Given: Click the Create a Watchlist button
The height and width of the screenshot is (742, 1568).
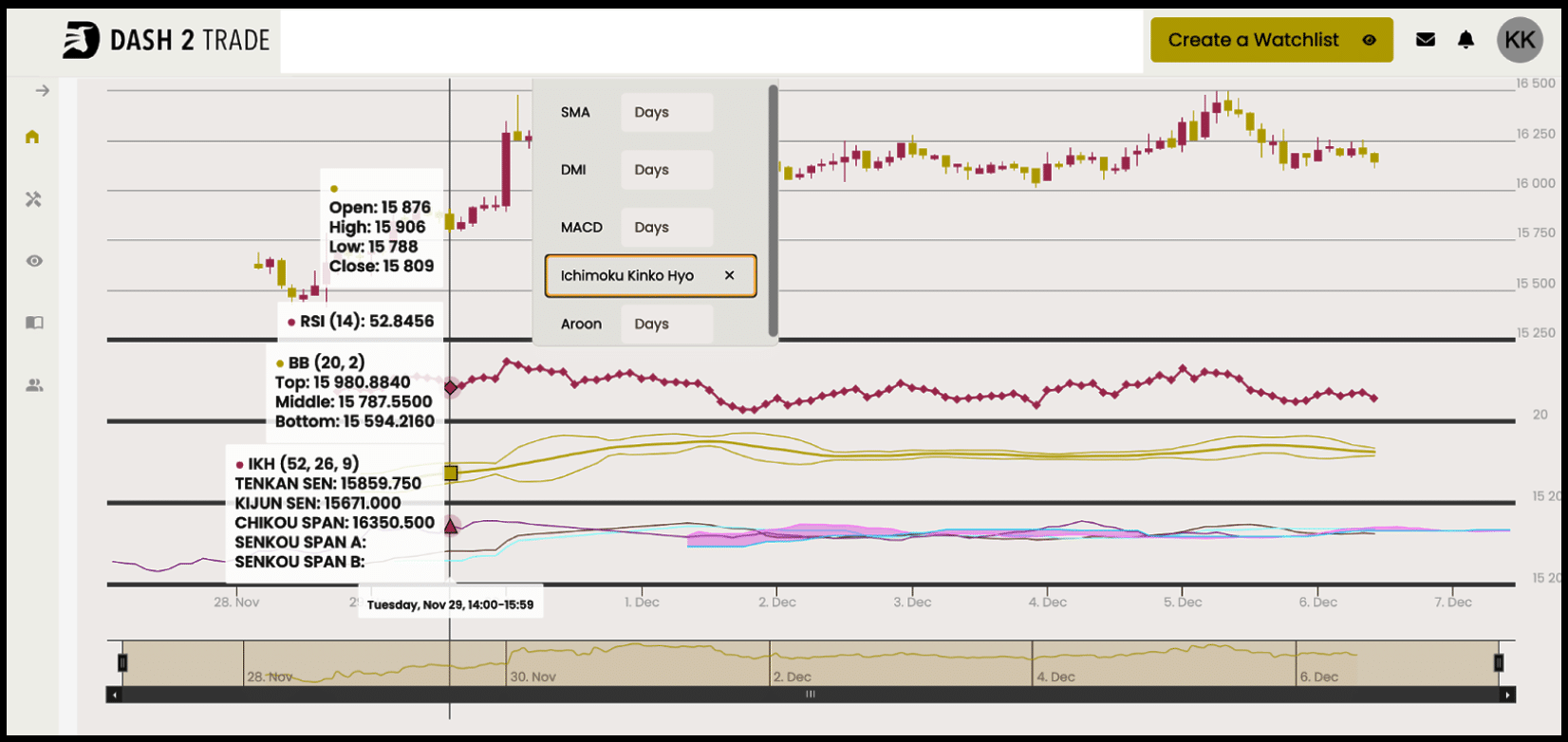Looking at the screenshot, I should click(x=1272, y=40).
